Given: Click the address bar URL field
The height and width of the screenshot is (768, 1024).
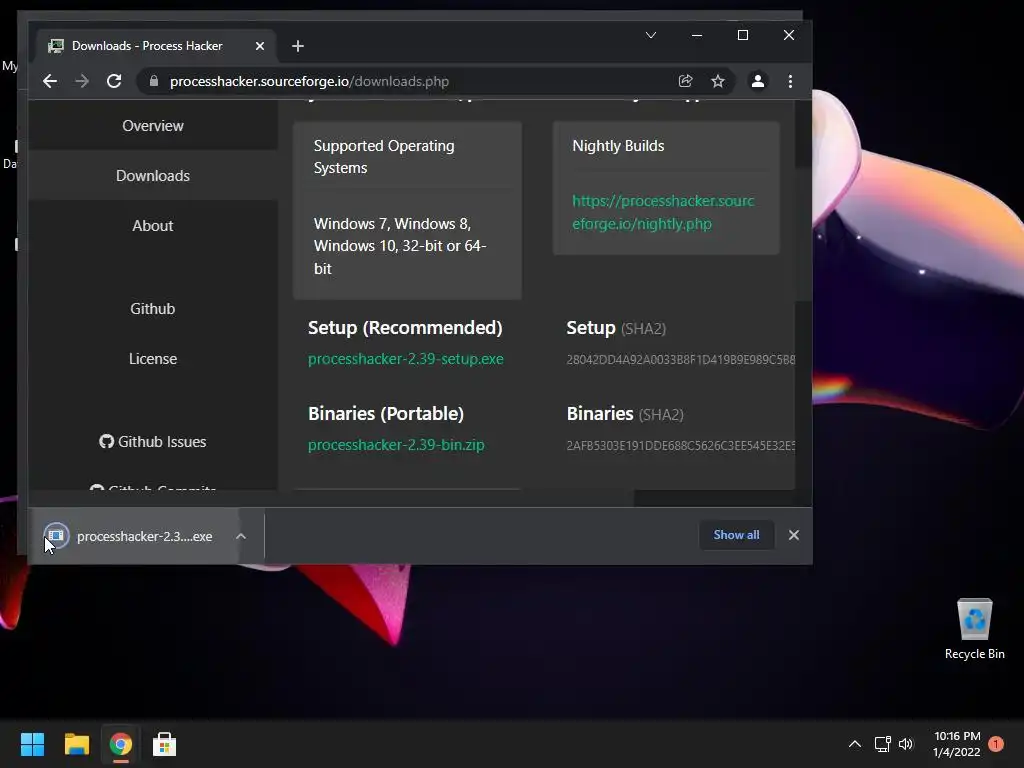Looking at the screenshot, I should click(x=418, y=81).
